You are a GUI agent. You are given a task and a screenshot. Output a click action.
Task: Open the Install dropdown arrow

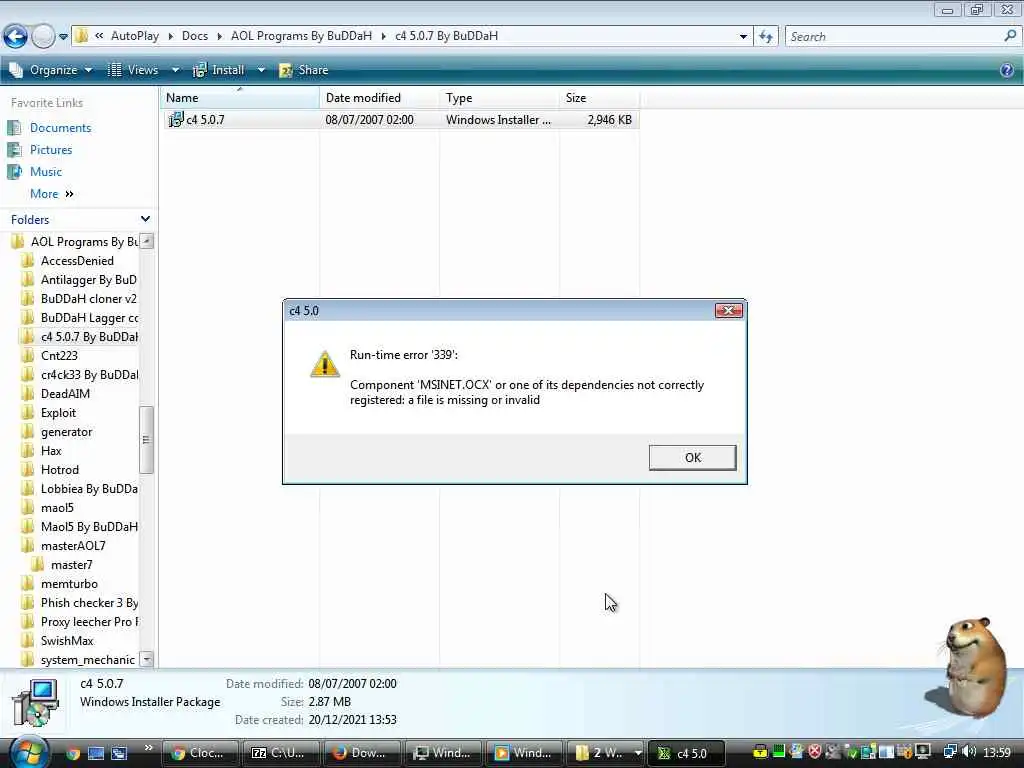pos(261,70)
